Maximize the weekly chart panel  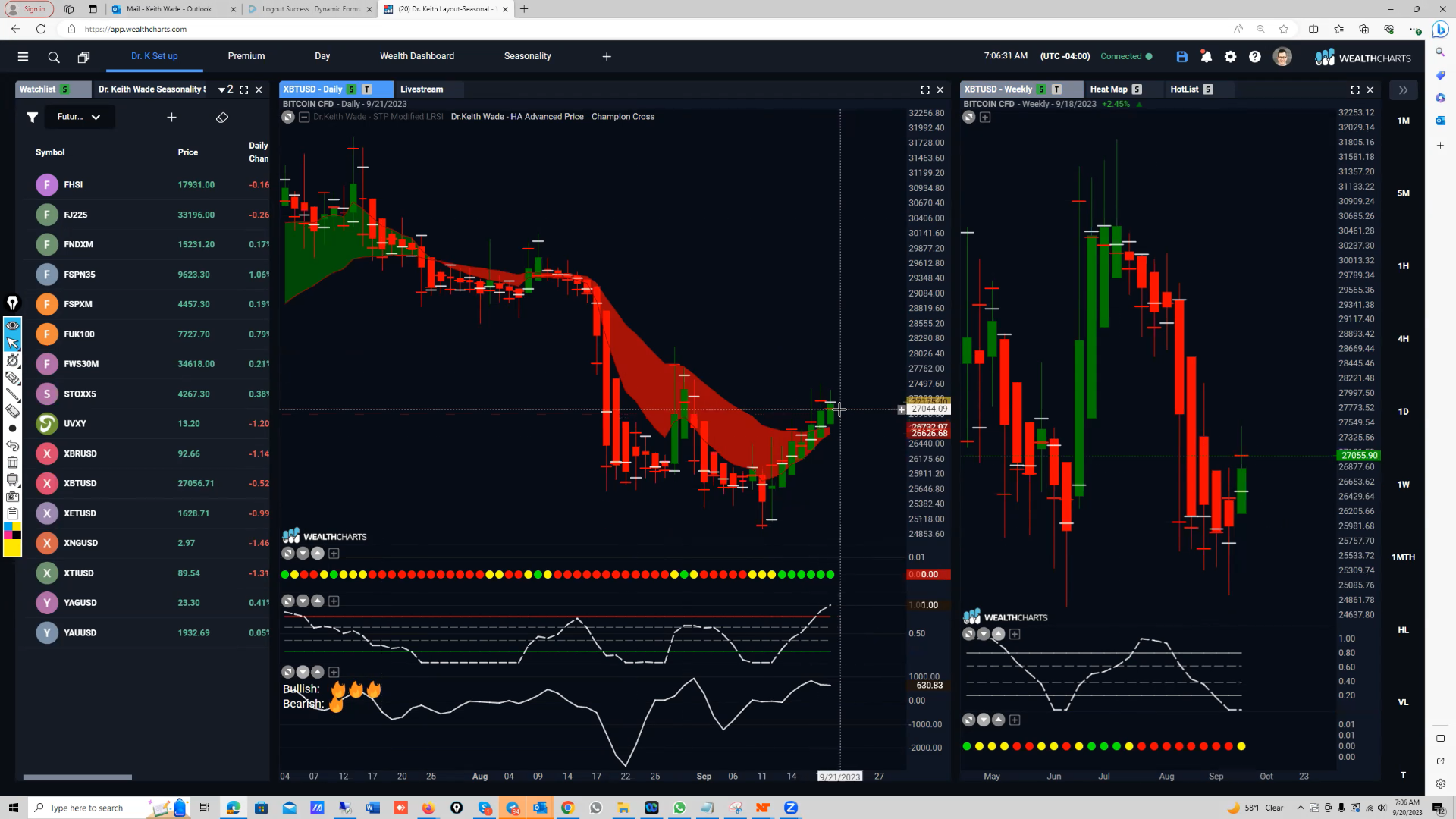point(1355,89)
